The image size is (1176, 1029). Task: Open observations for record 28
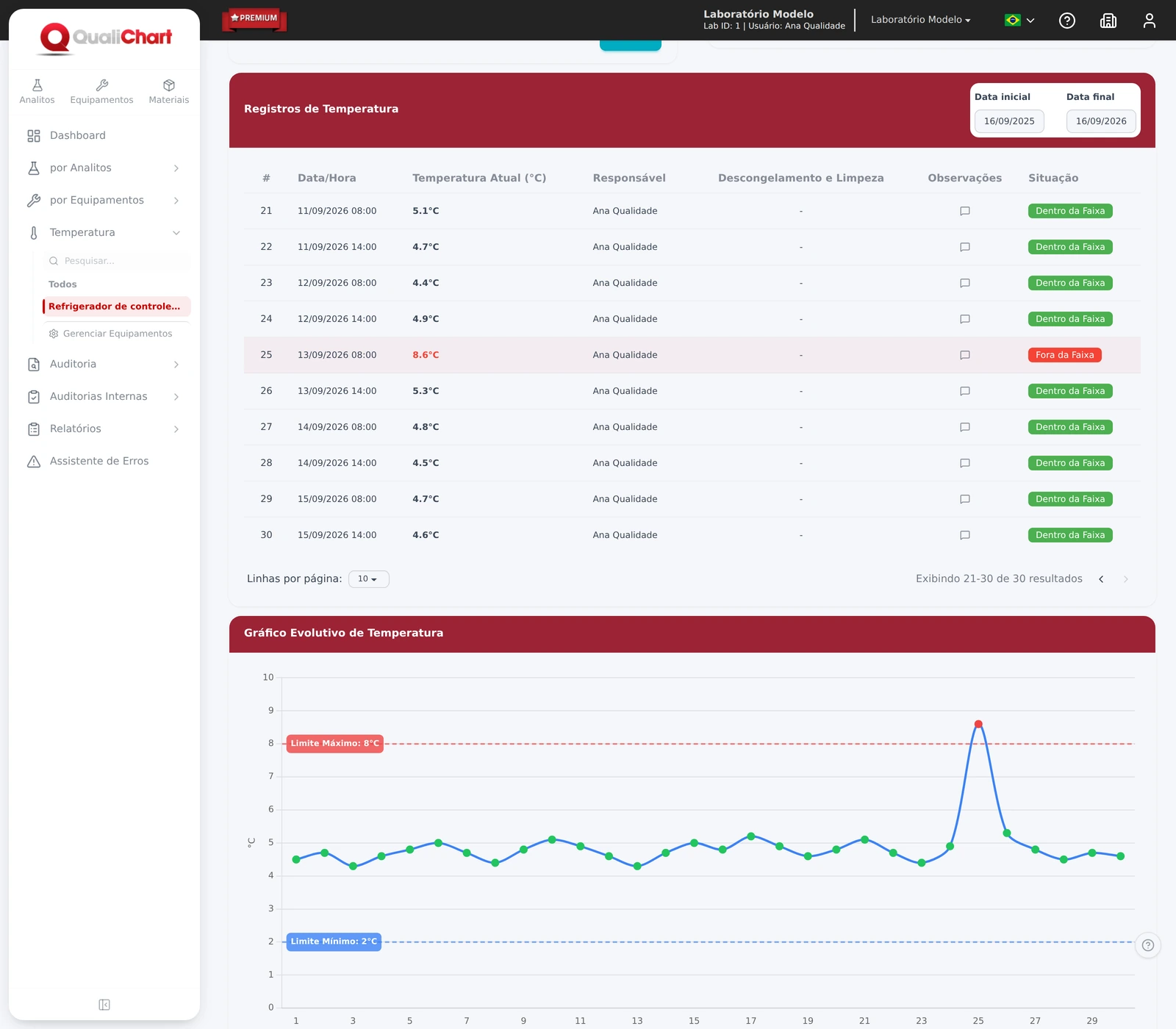[965, 463]
